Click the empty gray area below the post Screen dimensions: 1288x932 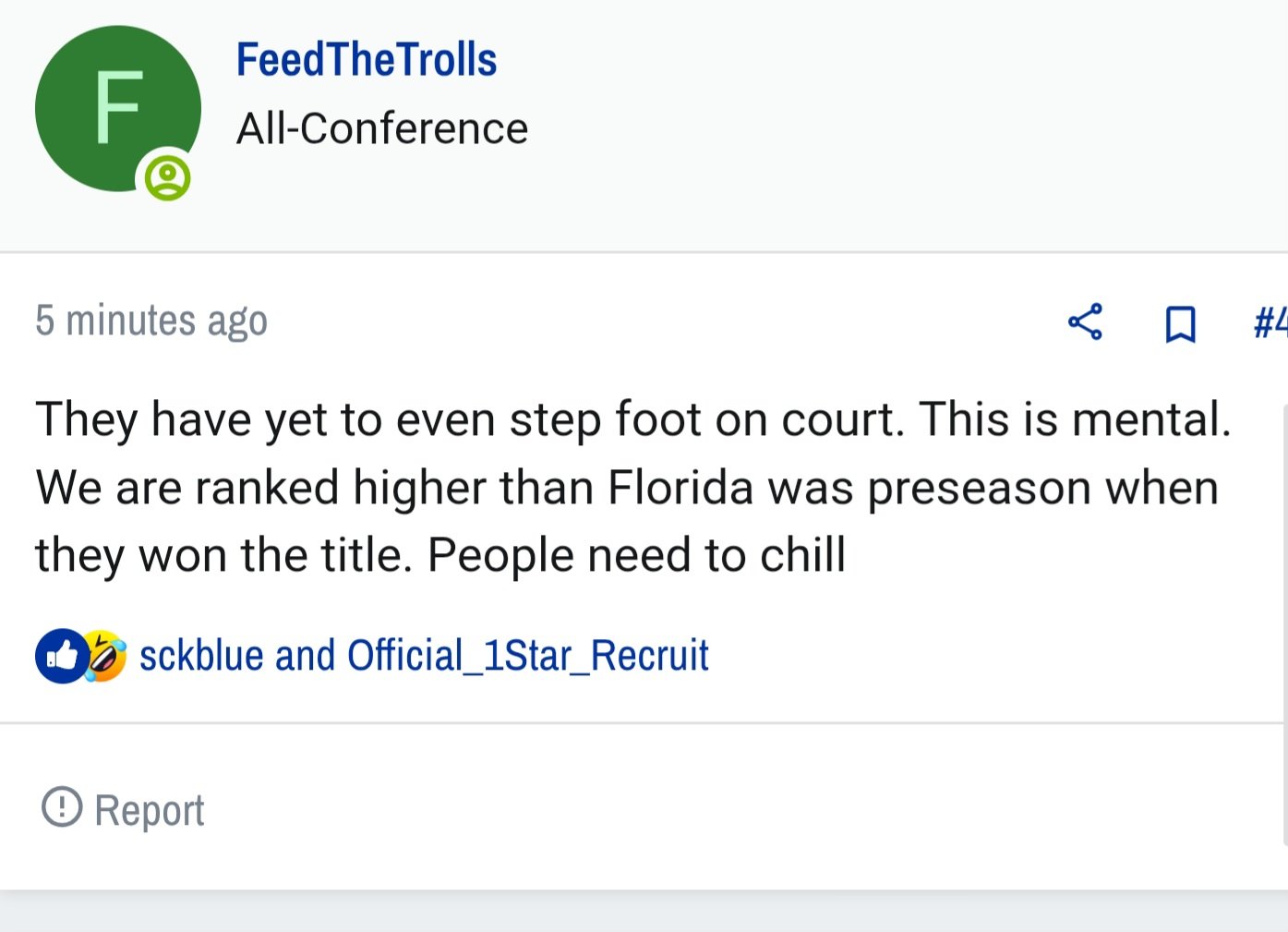(644, 913)
